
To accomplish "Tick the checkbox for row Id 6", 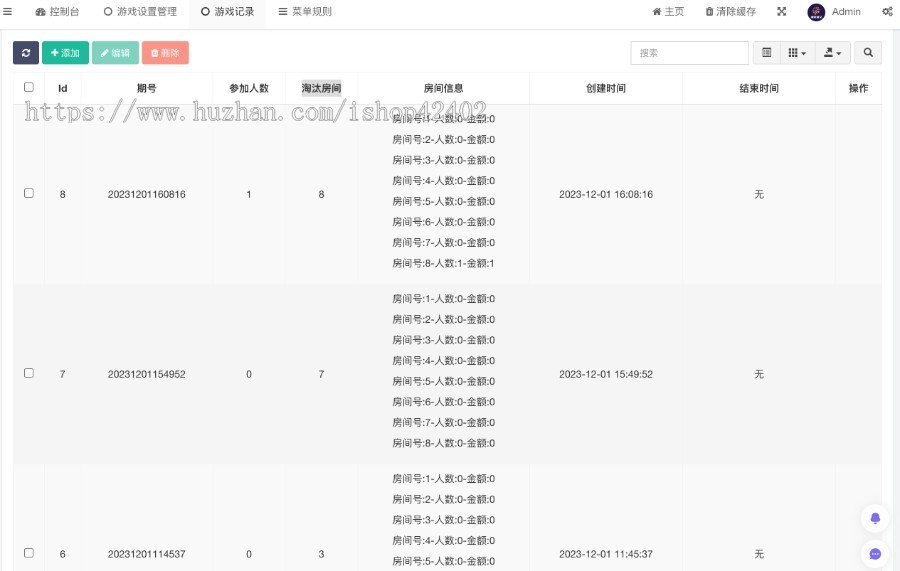I will (x=29, y=553).
